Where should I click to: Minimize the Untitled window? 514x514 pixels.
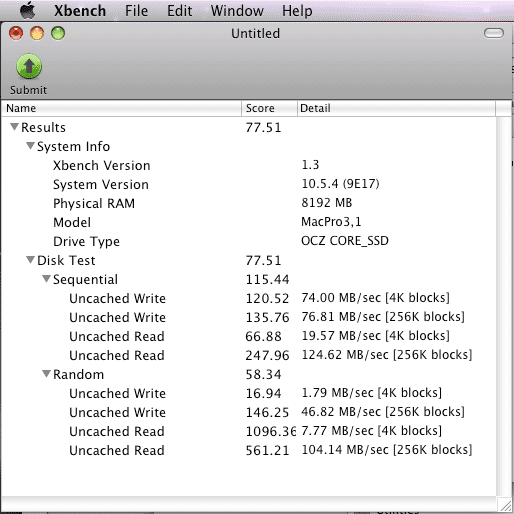pos(37,33)
